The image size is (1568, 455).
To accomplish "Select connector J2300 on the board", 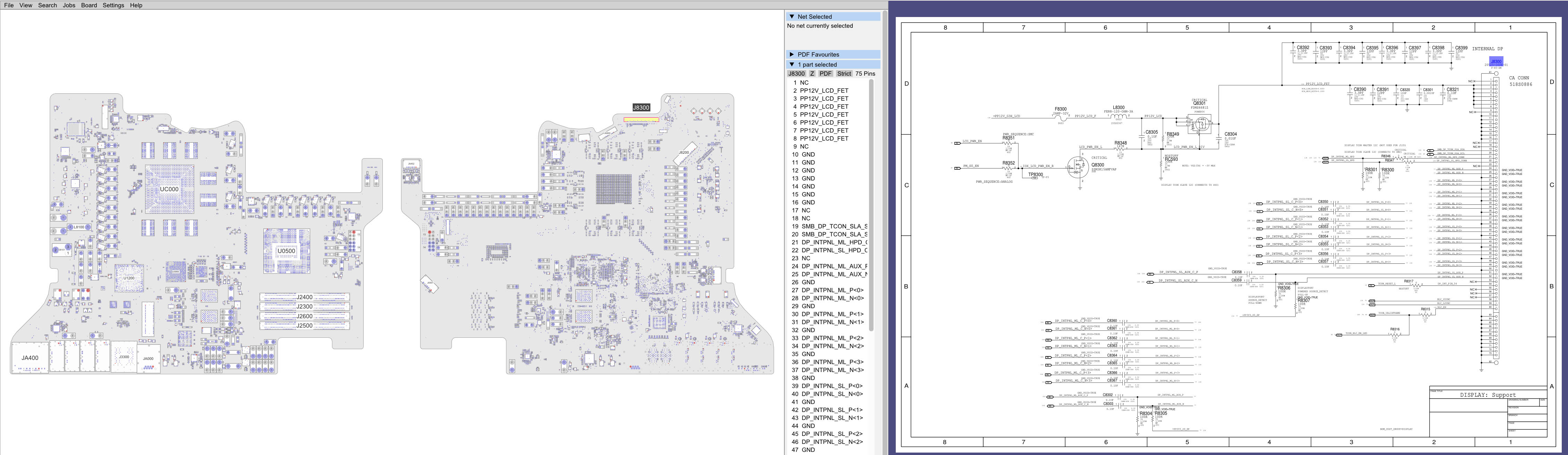I will click(304, 306).
